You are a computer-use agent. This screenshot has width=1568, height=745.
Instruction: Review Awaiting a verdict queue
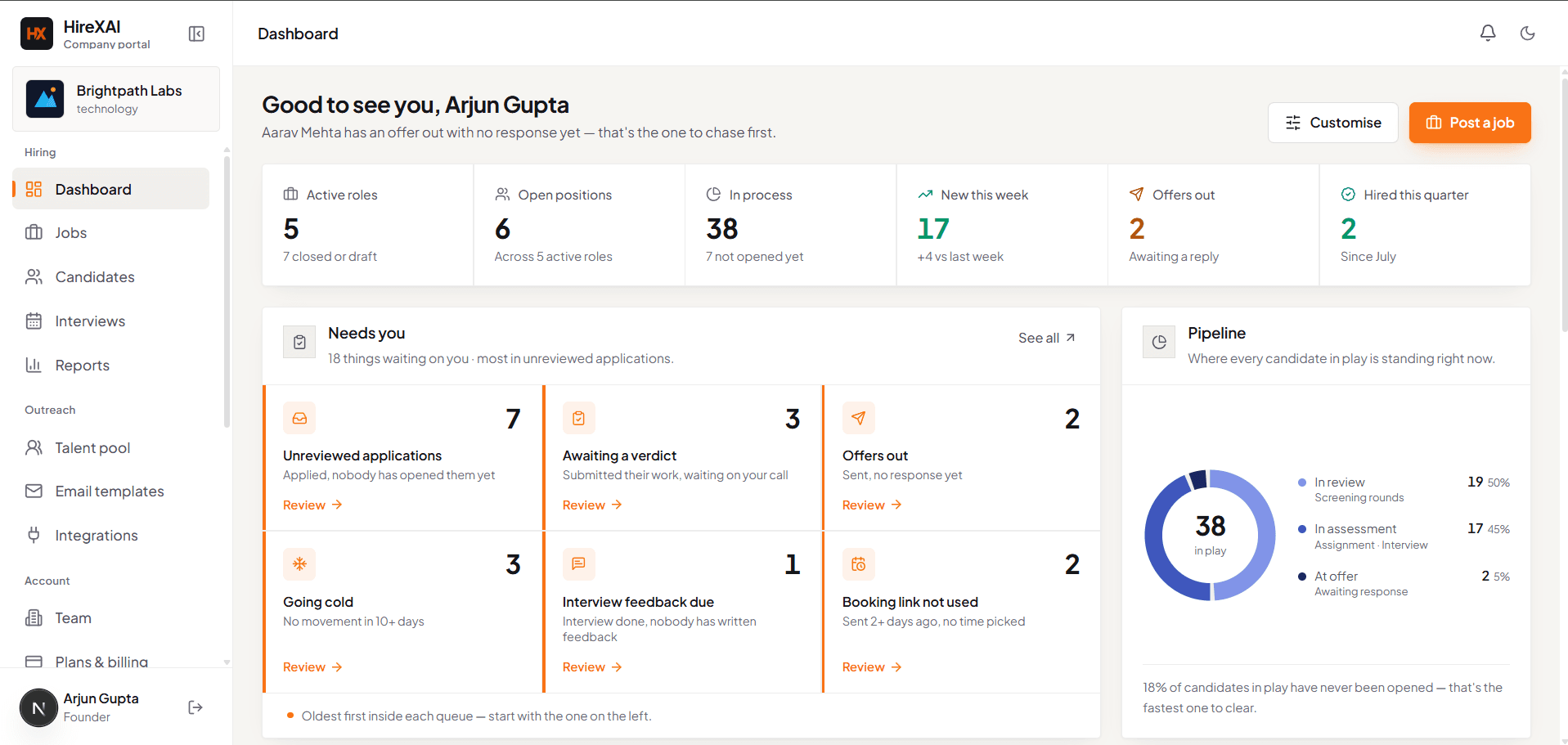[592, 505]
